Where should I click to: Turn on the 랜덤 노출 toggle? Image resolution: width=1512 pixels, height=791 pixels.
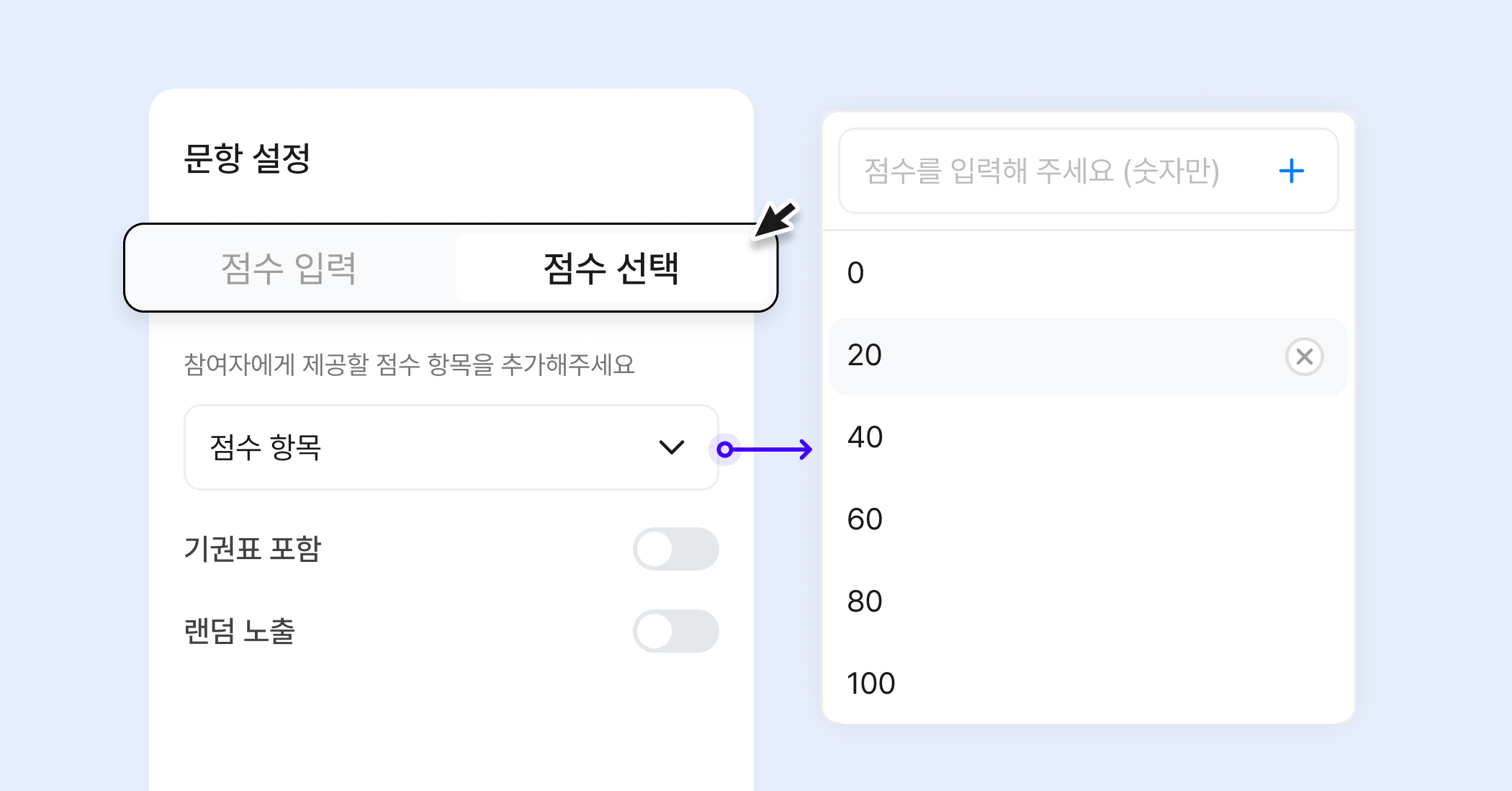click(675, 631)
